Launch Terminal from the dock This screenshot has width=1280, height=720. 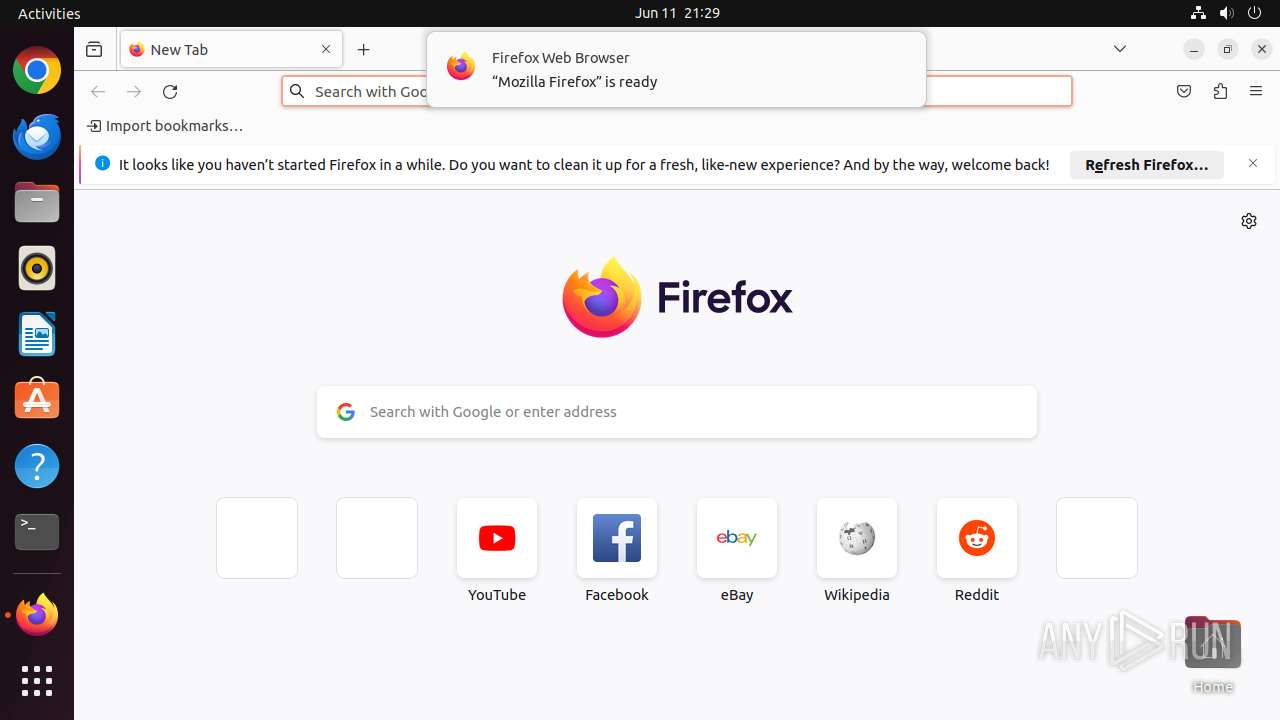[x=37, y=531]
